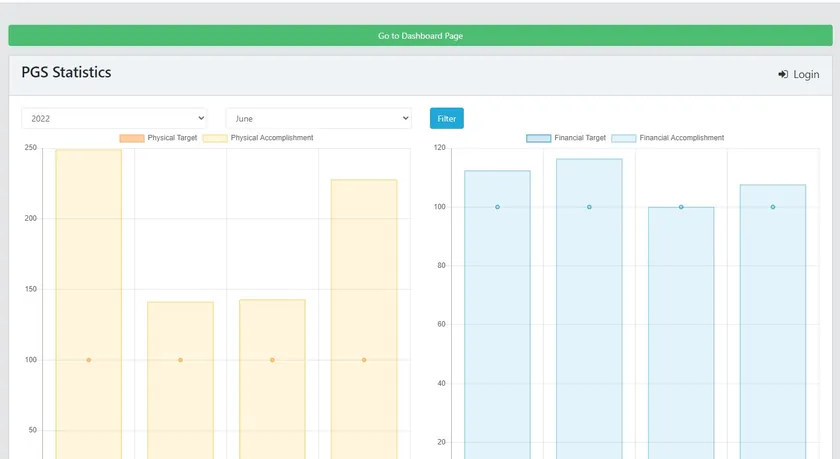Open the Login link
The image size is (840, 459).
pos(798,74)
